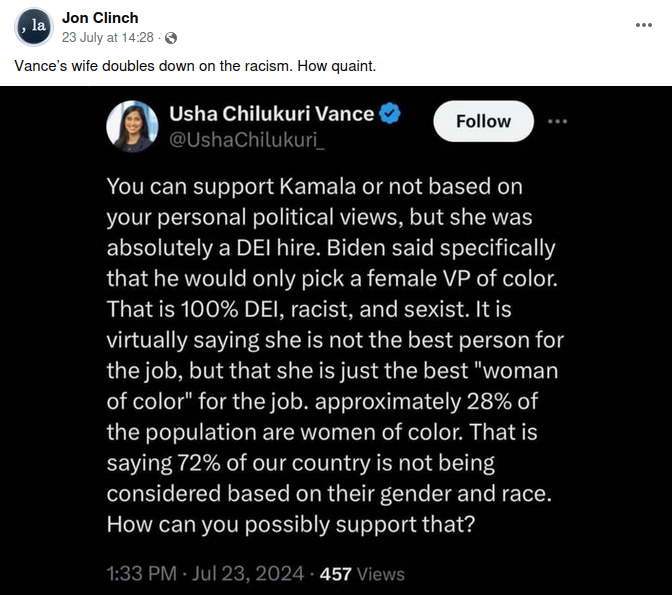The height and width of the screenshot is (595, 672).
Task: Open the post options three-dot menu
Action: (644, 23)
